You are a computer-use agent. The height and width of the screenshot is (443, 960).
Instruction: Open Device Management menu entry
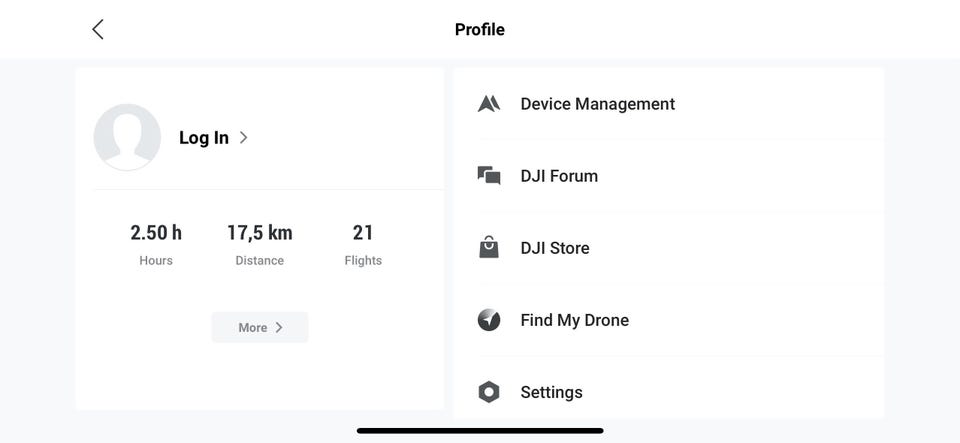(598, 104)
